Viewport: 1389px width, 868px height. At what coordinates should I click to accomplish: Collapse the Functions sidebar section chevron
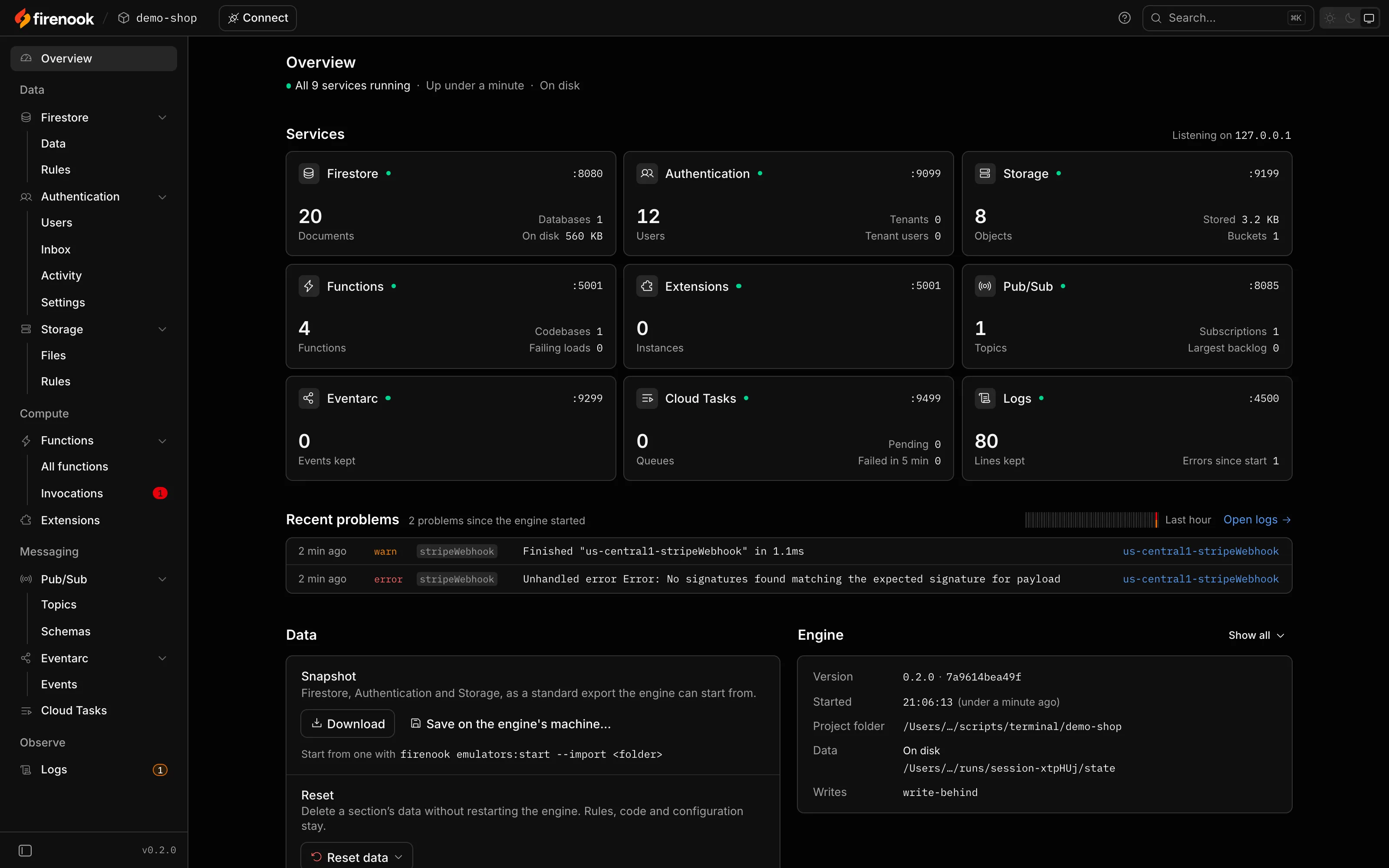(162, 441)
